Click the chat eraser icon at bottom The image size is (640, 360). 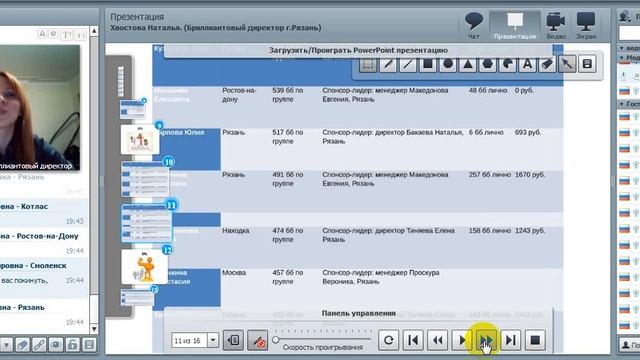[x=22, y=345]
